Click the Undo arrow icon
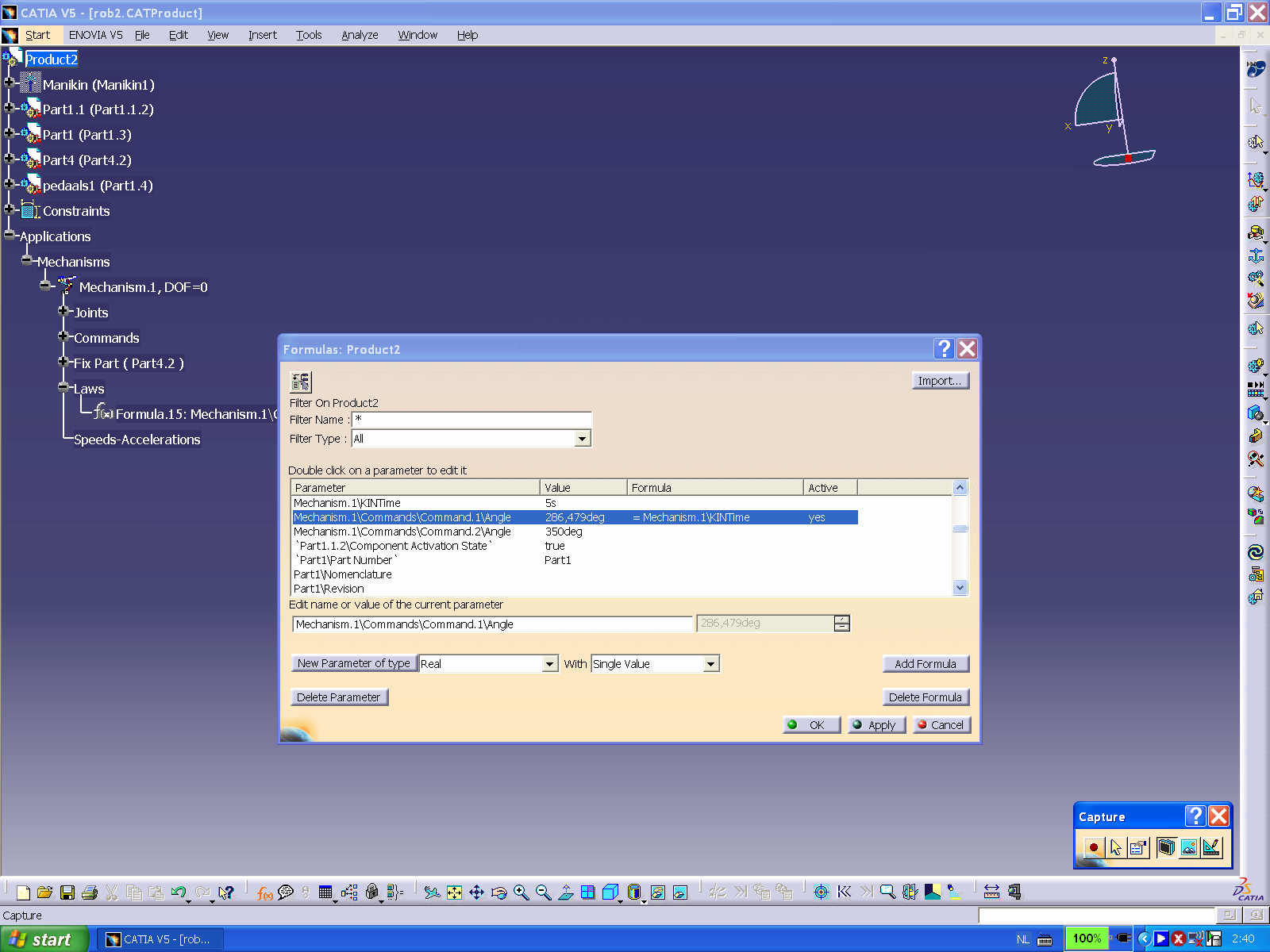This screenshot has height=952, width=1270. click(x=179, y=892)
